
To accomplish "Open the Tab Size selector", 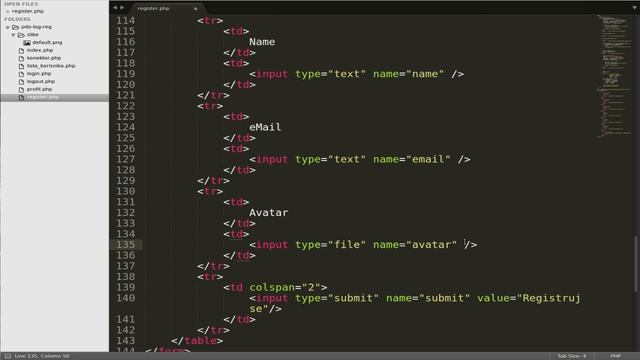I will tap(572, 356).
